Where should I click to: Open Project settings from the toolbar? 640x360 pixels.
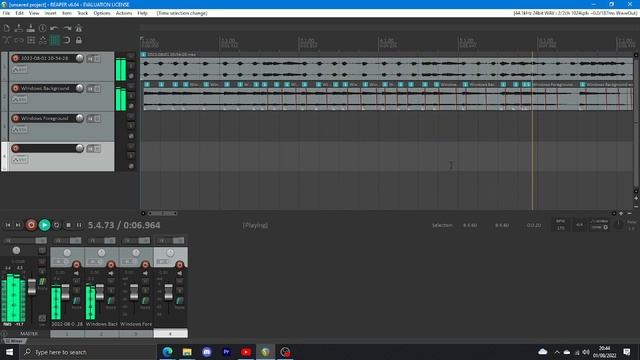pyautogui.click(x=42, y=28)
